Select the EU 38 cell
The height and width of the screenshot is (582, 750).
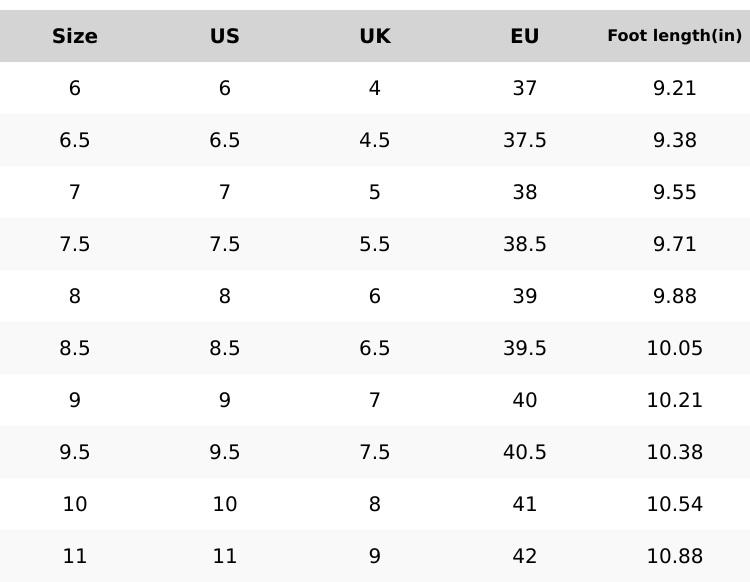click(525, 192)
